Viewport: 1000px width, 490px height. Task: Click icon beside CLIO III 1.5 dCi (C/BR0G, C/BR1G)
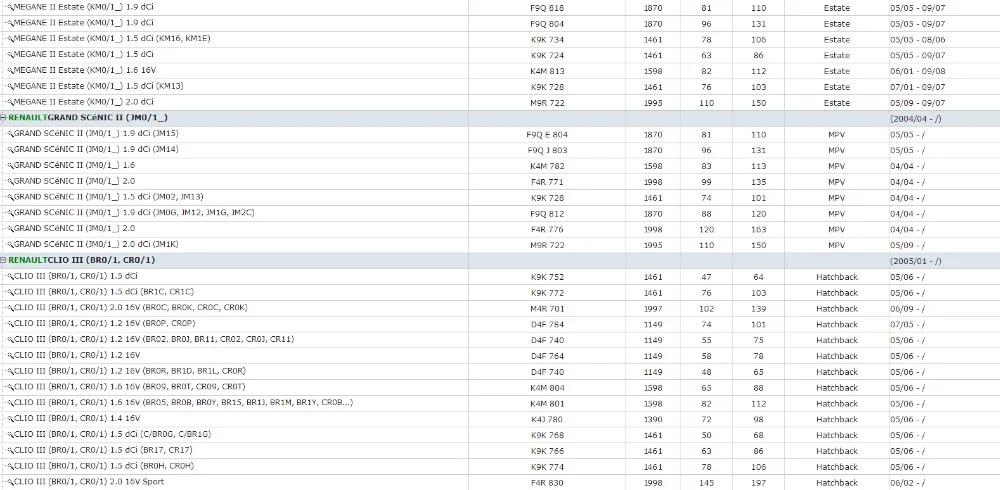click(10, 435)
